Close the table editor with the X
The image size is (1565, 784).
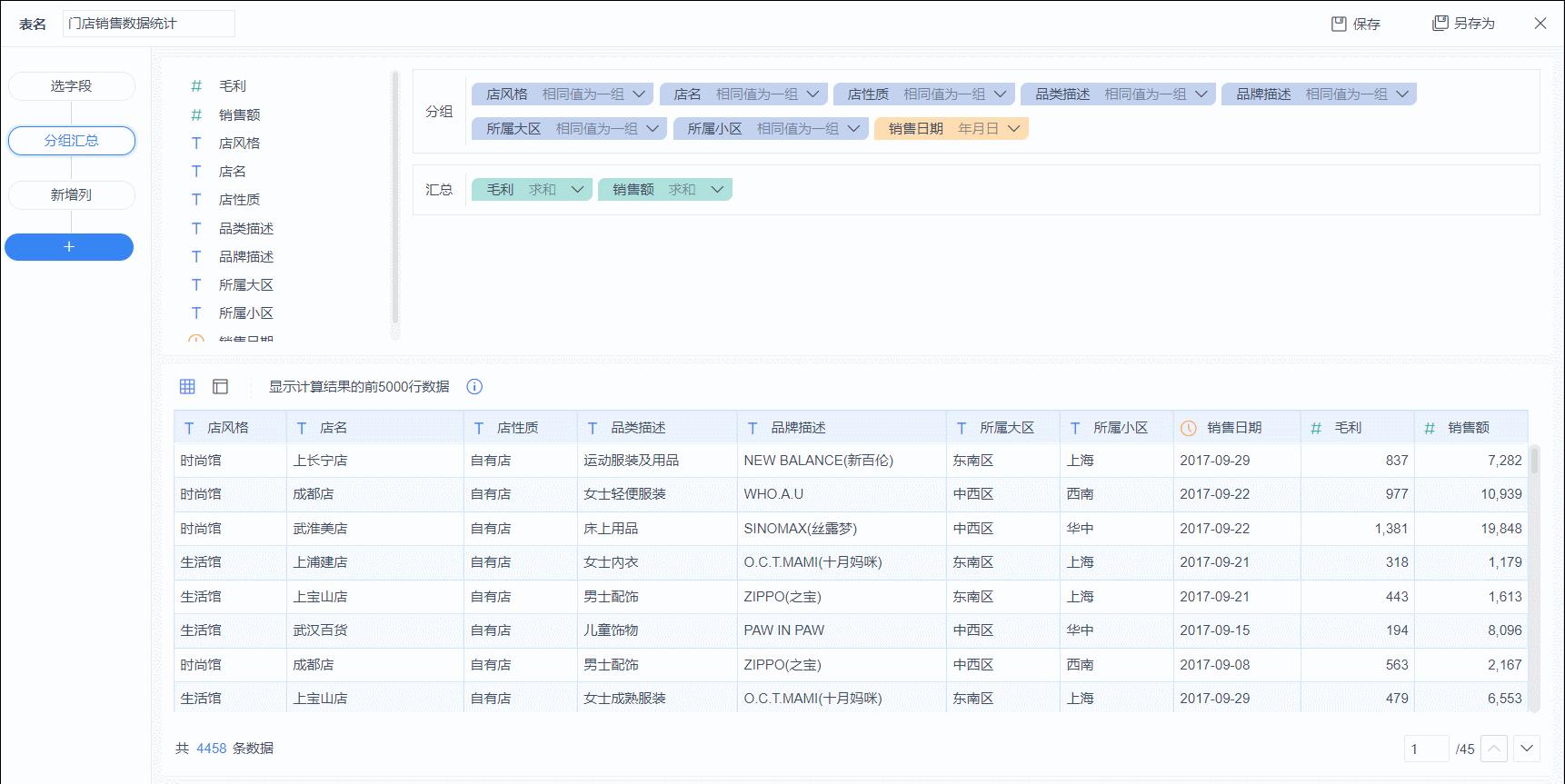pyautogui.click(x=1540, y=24)
